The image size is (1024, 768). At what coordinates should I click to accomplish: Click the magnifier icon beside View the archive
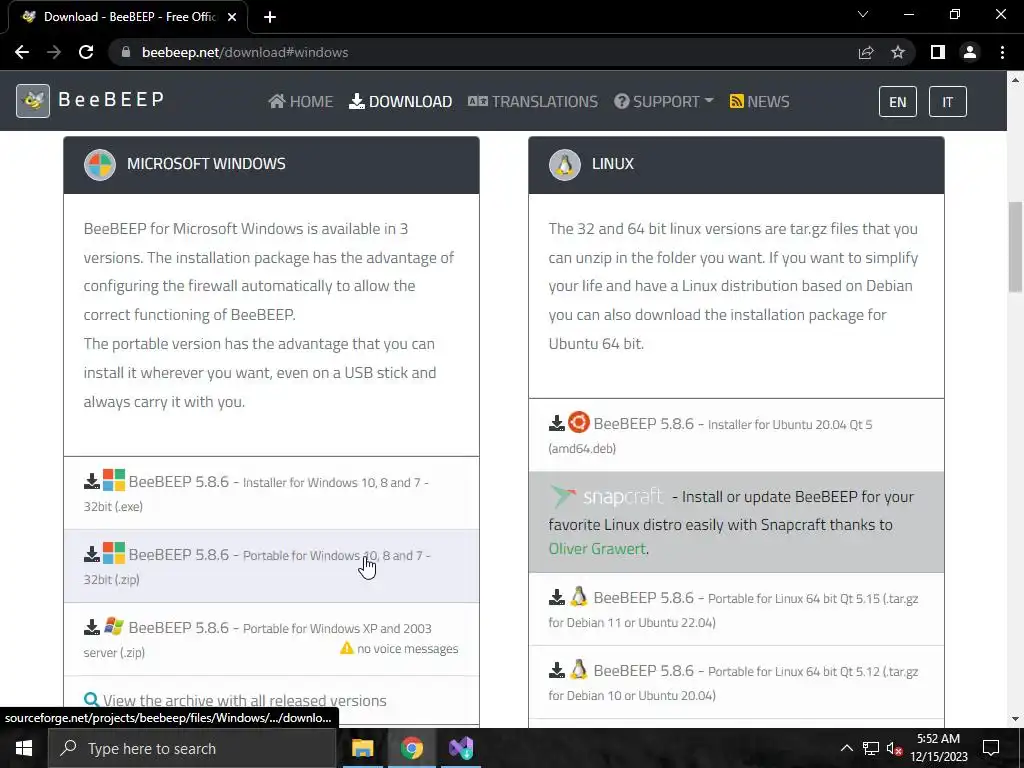click(91, 700)
